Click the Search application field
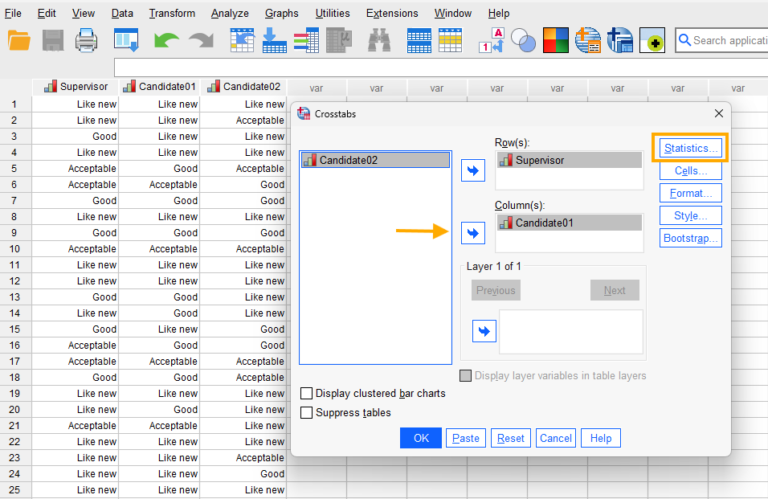 pos(721,40)
